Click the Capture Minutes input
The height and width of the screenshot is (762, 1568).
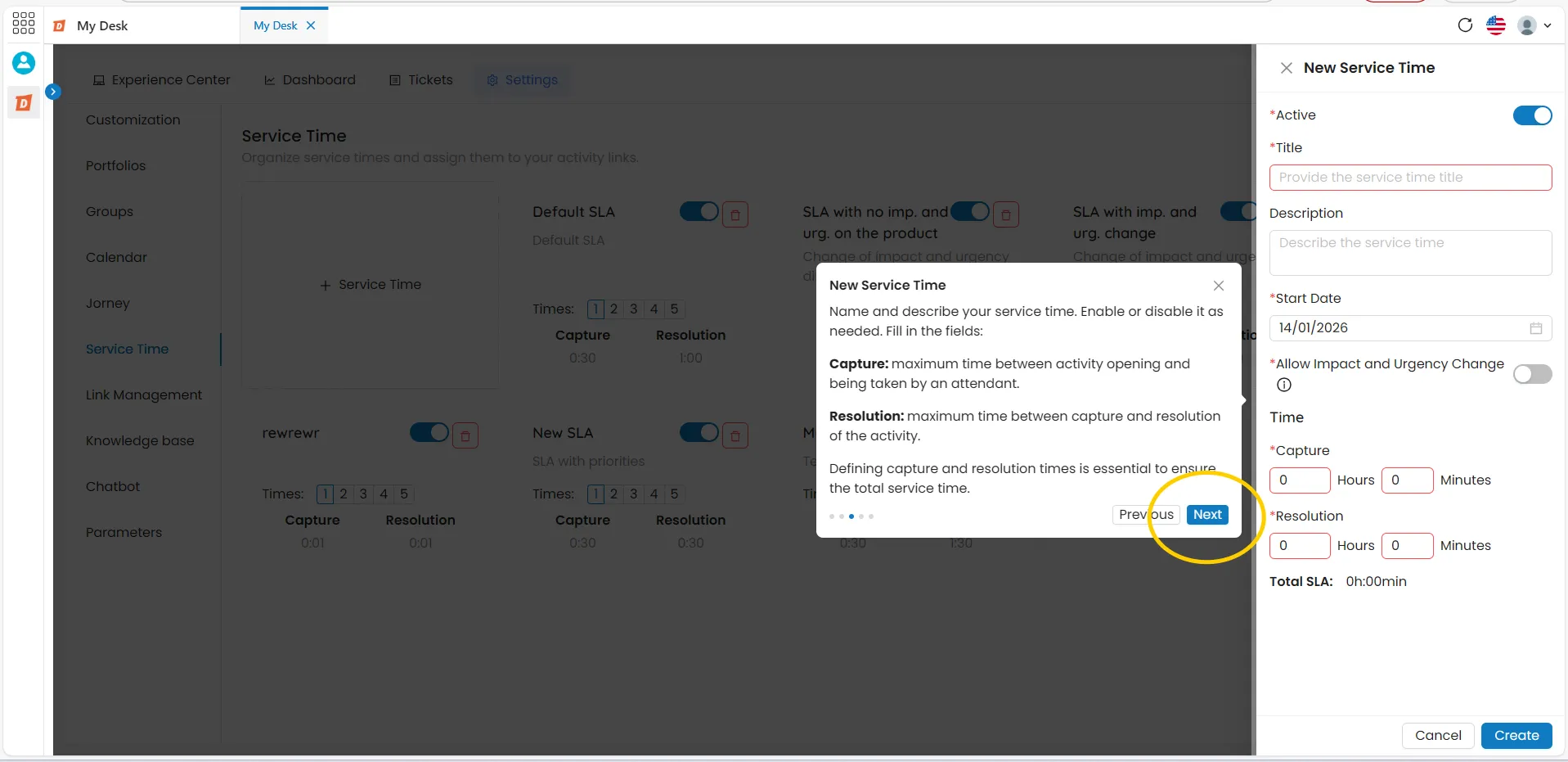[1407, 480]
